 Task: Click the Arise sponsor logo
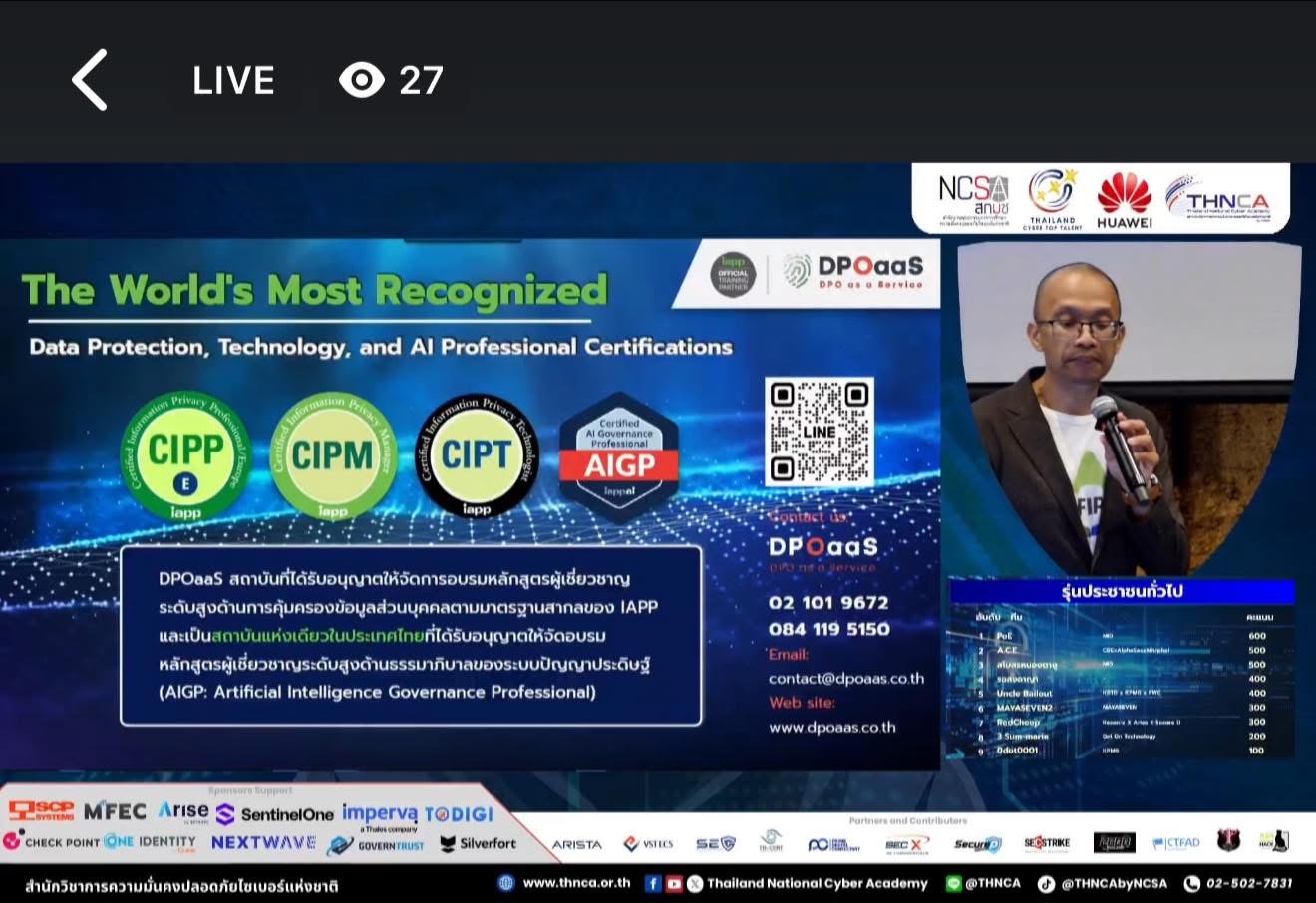183,811
